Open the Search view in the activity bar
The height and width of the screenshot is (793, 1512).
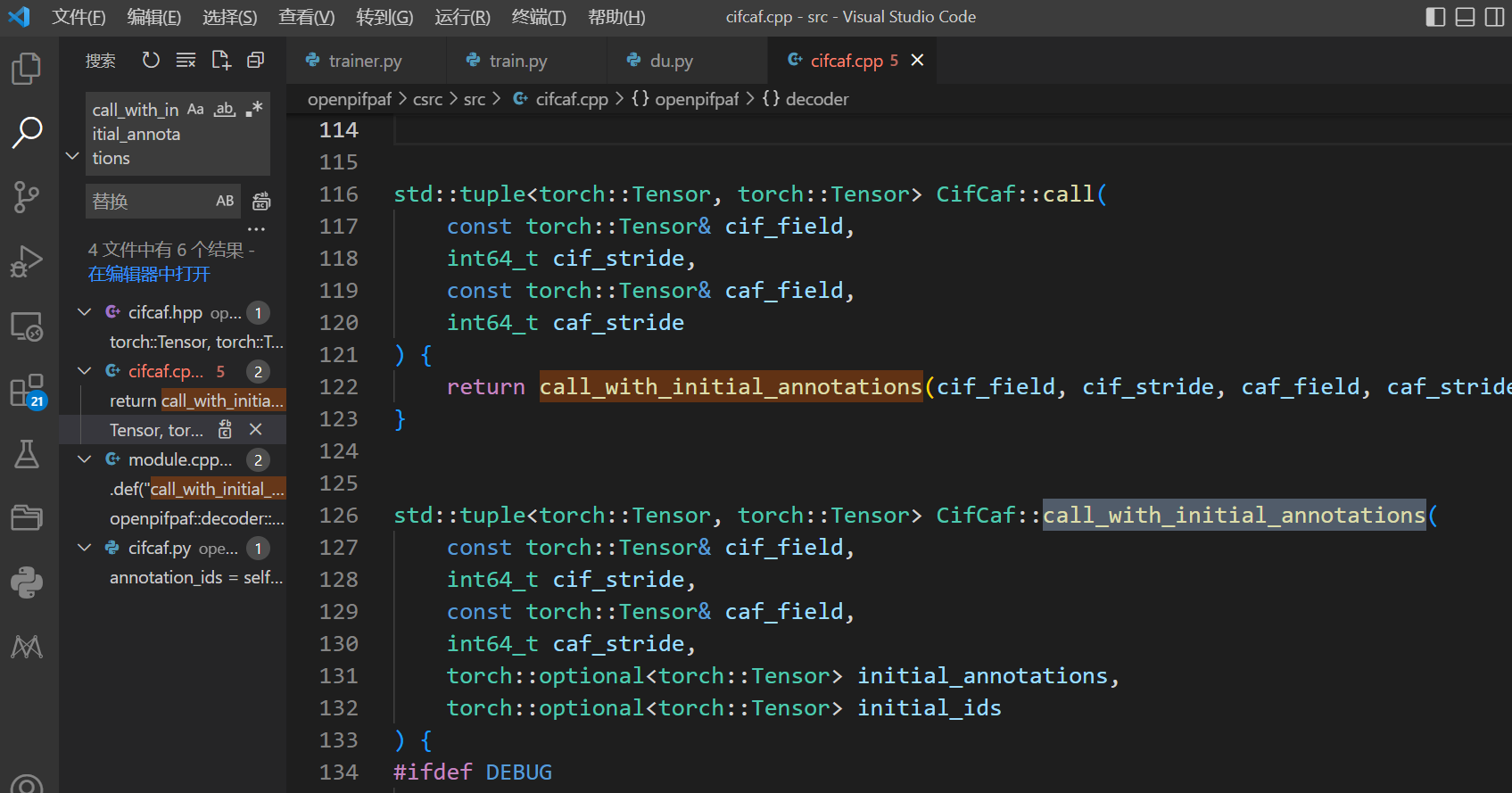pos(27,132)
